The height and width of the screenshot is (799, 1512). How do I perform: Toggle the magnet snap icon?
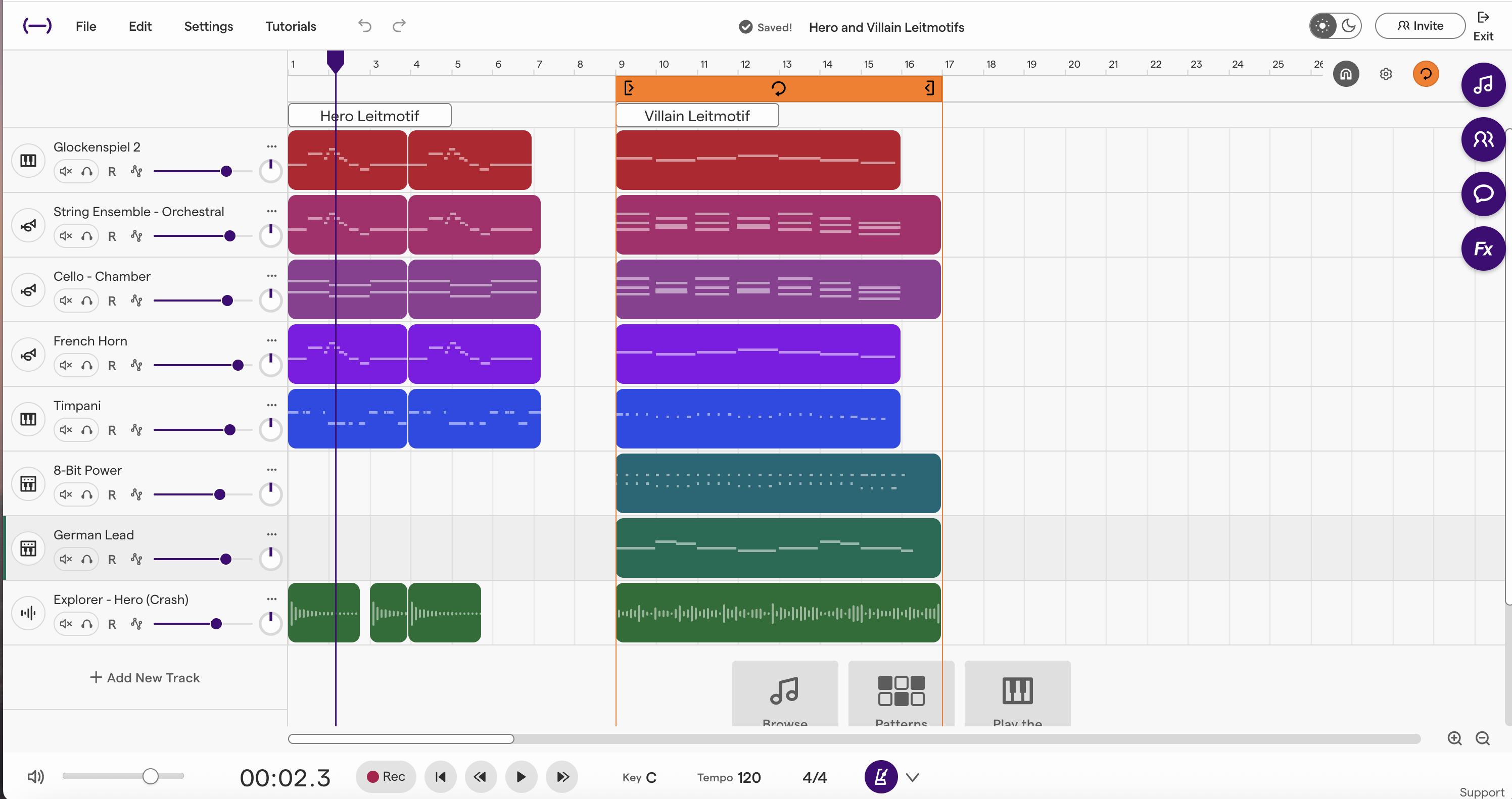click(1345, 75)
